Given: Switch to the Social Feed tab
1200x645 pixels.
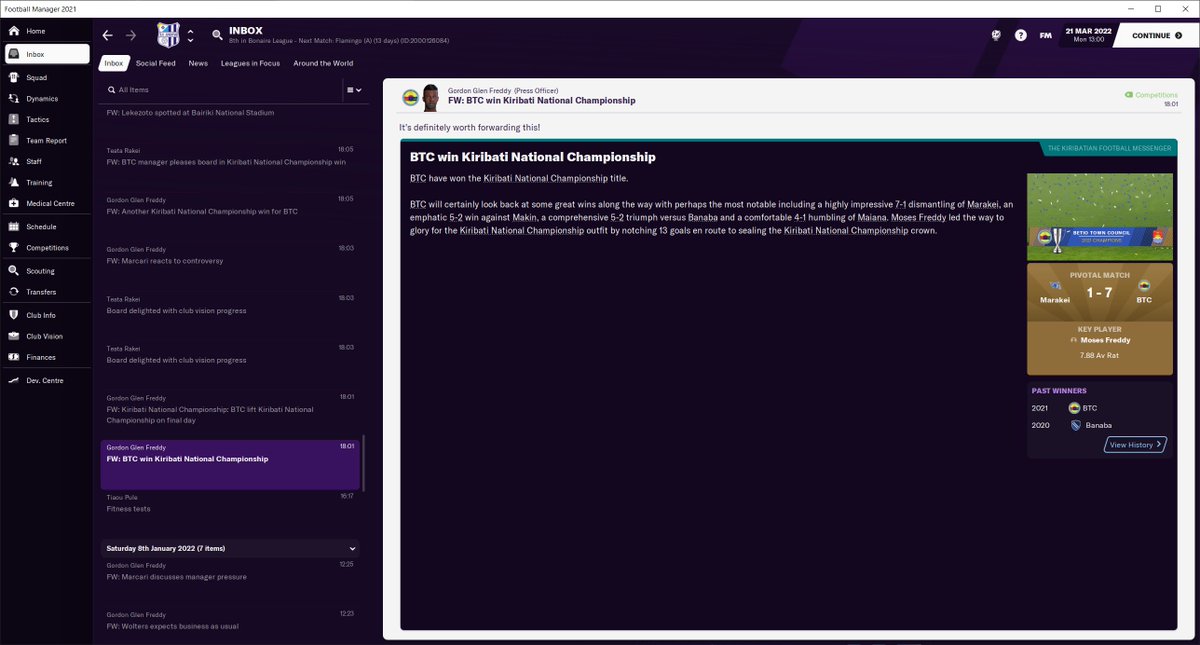Looking at the screenshot, I should 155,63.
